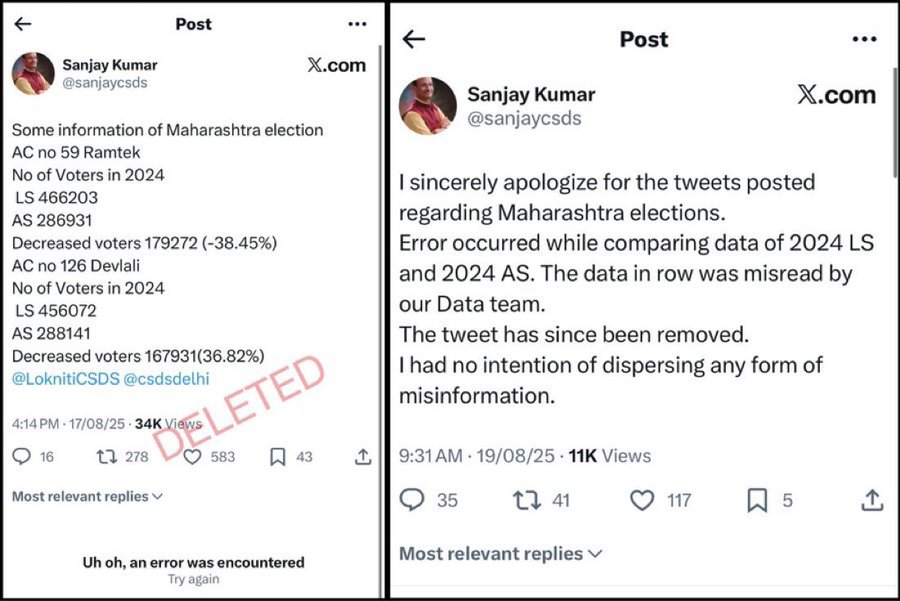The width and height of the screenshot is (900, 601).
Task: Go back using right post's back arrow
Action: (414, 39)
